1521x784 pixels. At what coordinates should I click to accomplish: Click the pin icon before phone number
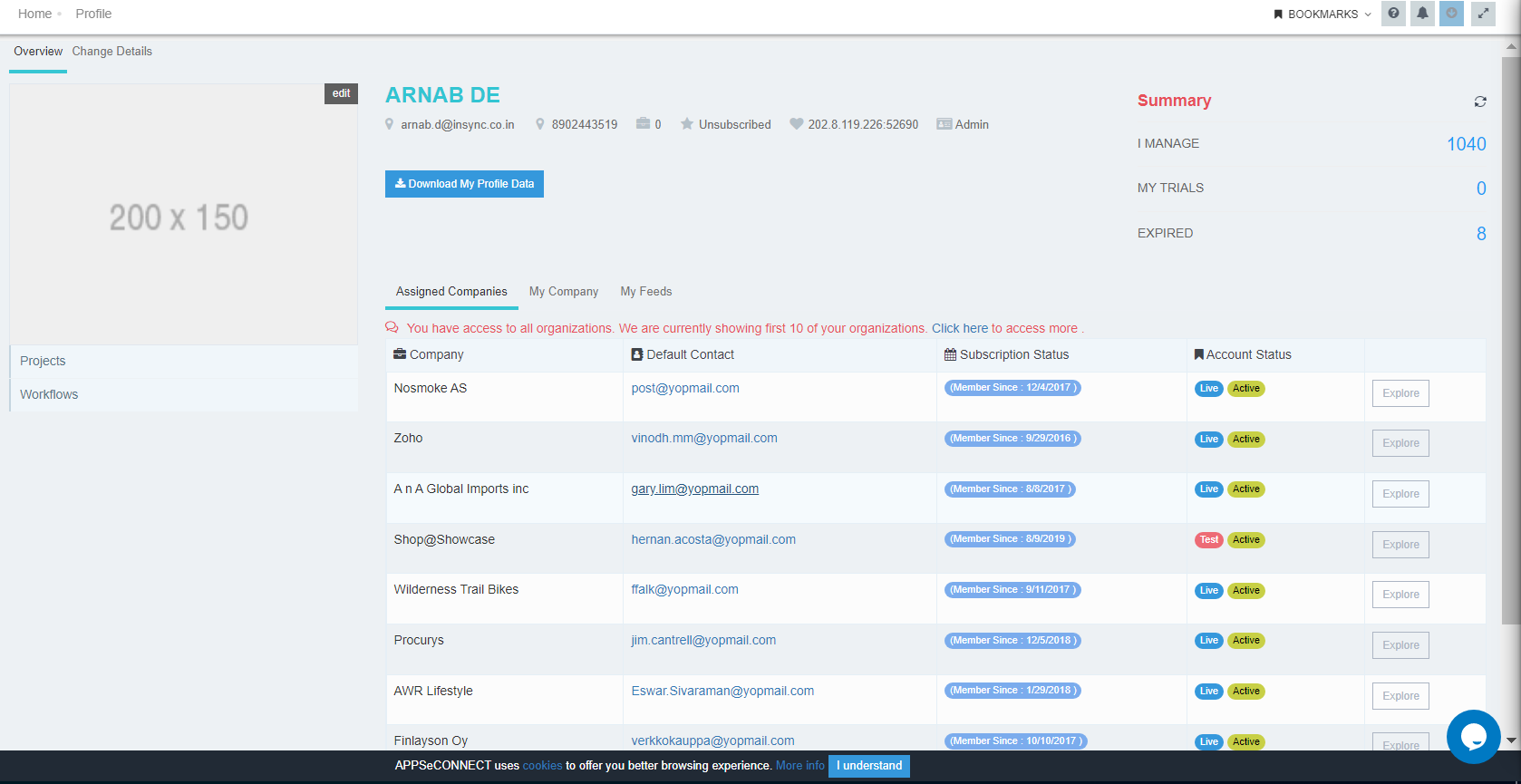(x=540, y=124)
